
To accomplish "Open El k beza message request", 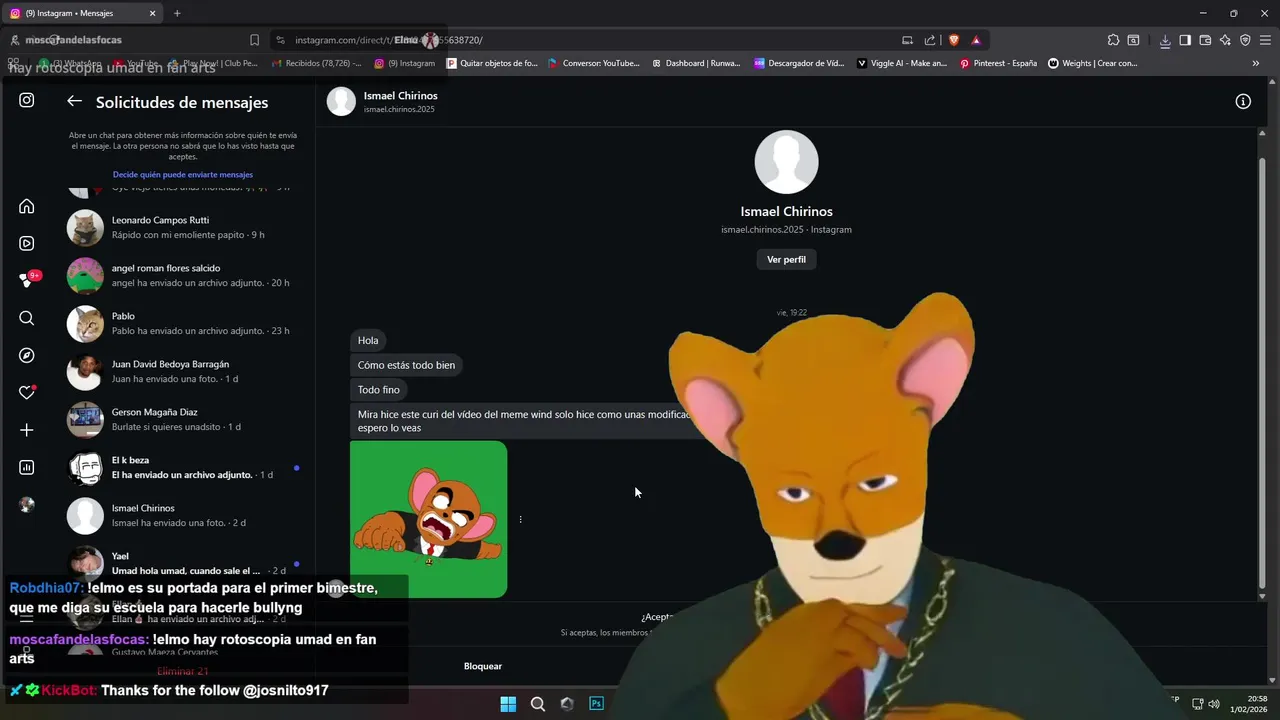I will [x=185, y=467].
